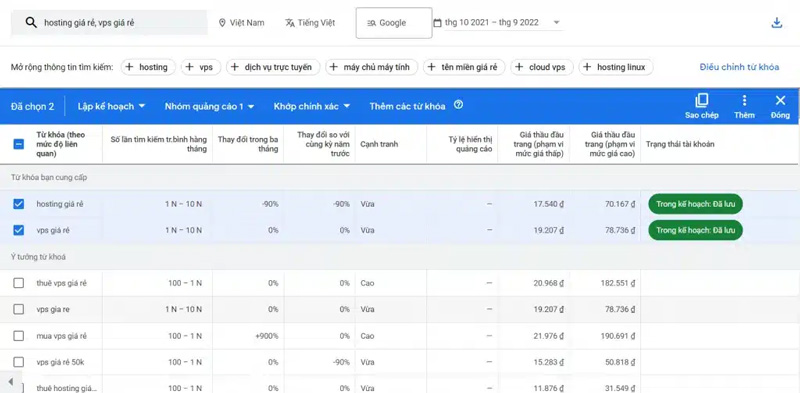The image size is (800, 393).
Task: Click the 'vps giá rẻ 50k' keyword
Action: click(61, 362)
